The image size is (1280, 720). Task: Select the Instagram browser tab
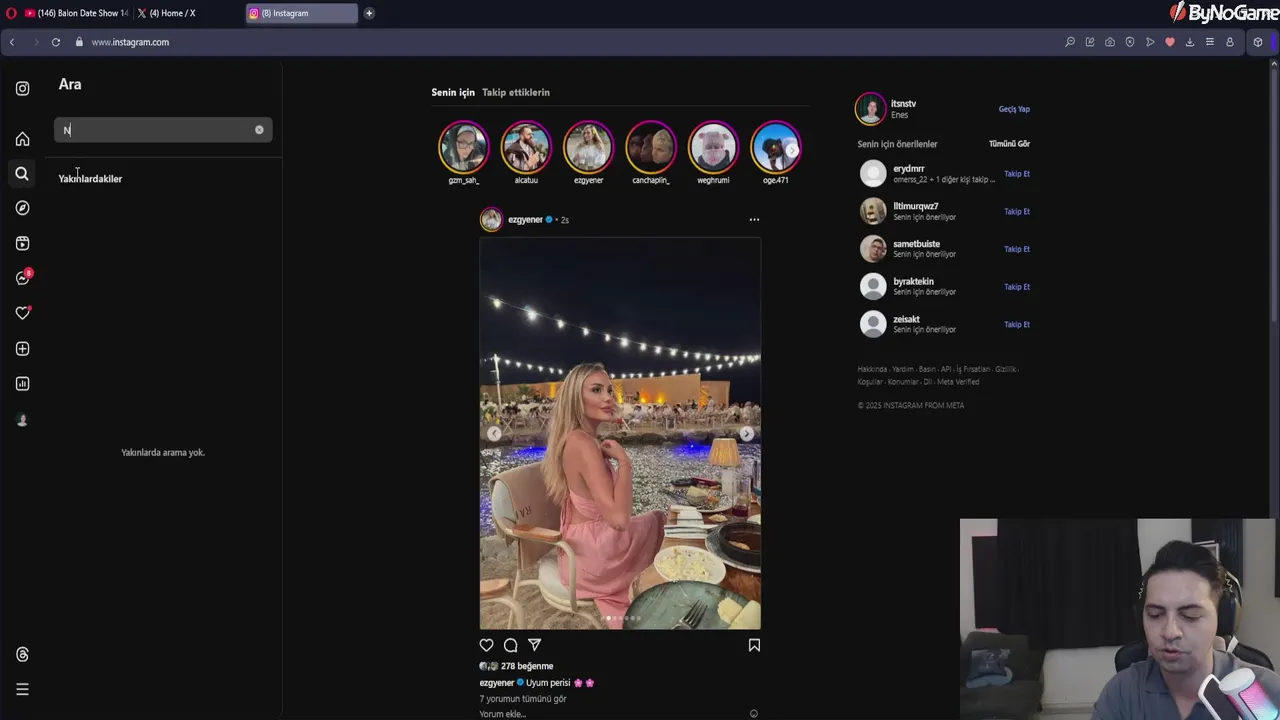(x=302, y=13)
